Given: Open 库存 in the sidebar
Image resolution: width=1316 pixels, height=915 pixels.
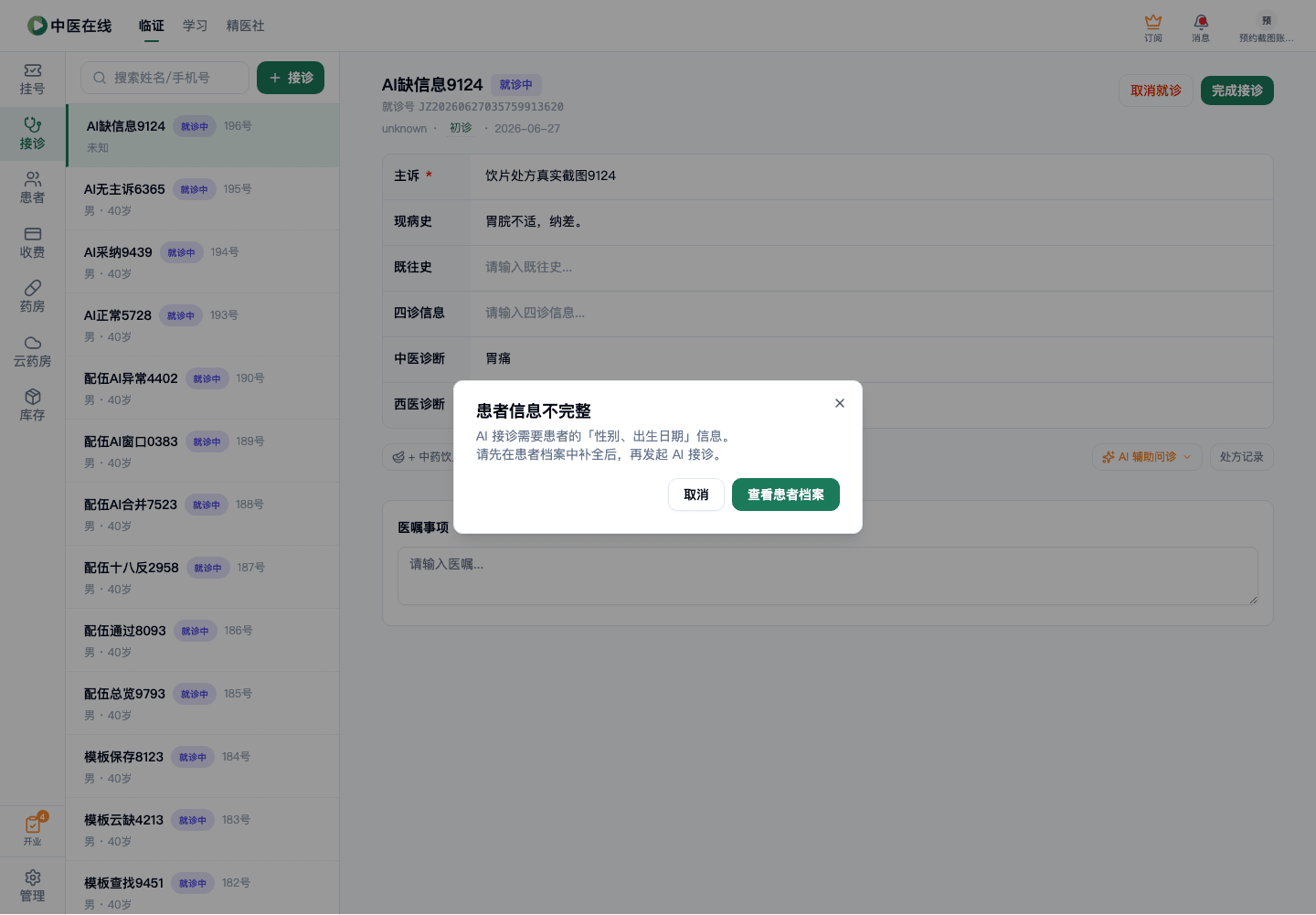Looking at the screenshot, I should point(33,406).
